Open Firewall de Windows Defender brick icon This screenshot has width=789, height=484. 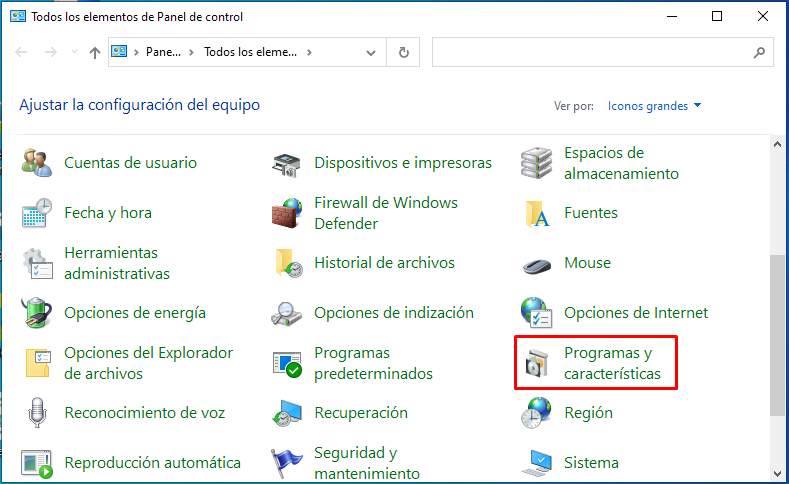pos(287,213)
